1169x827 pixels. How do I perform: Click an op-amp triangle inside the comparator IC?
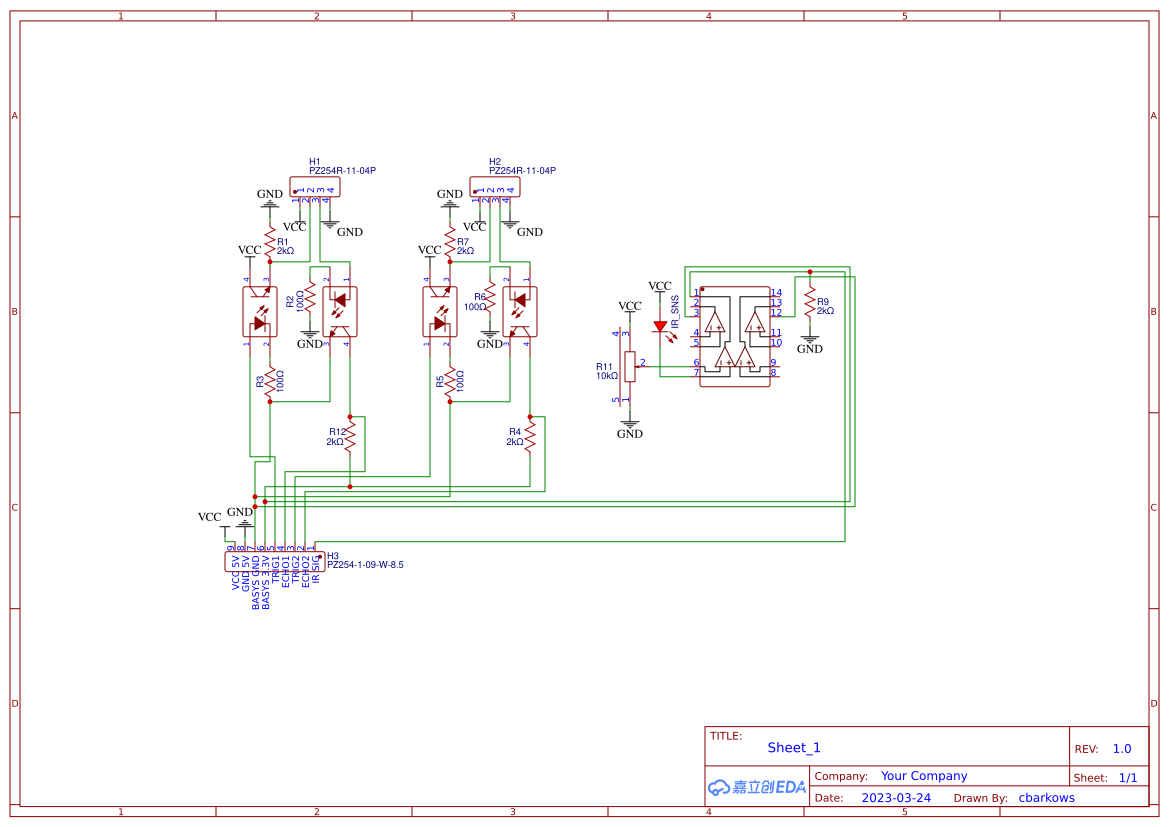(717, 323)
